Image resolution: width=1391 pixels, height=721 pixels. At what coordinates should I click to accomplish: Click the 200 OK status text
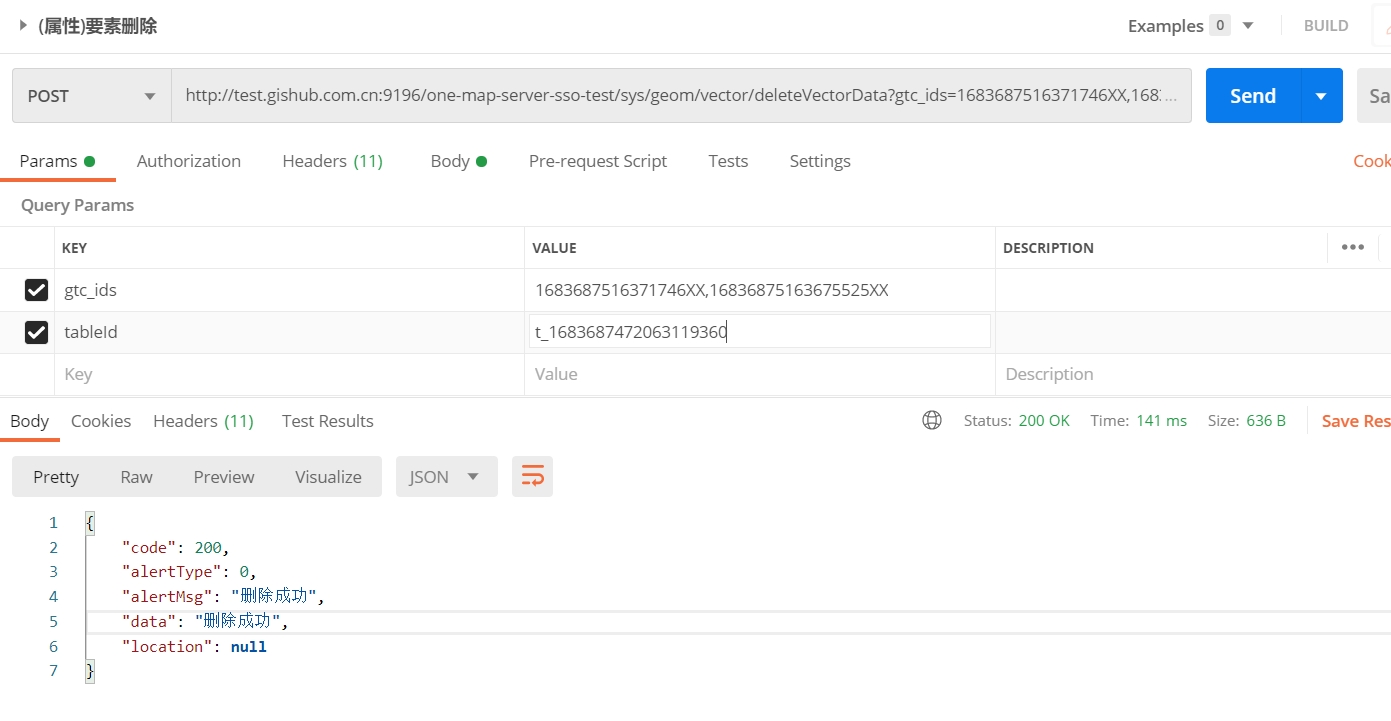(1044, 421)
